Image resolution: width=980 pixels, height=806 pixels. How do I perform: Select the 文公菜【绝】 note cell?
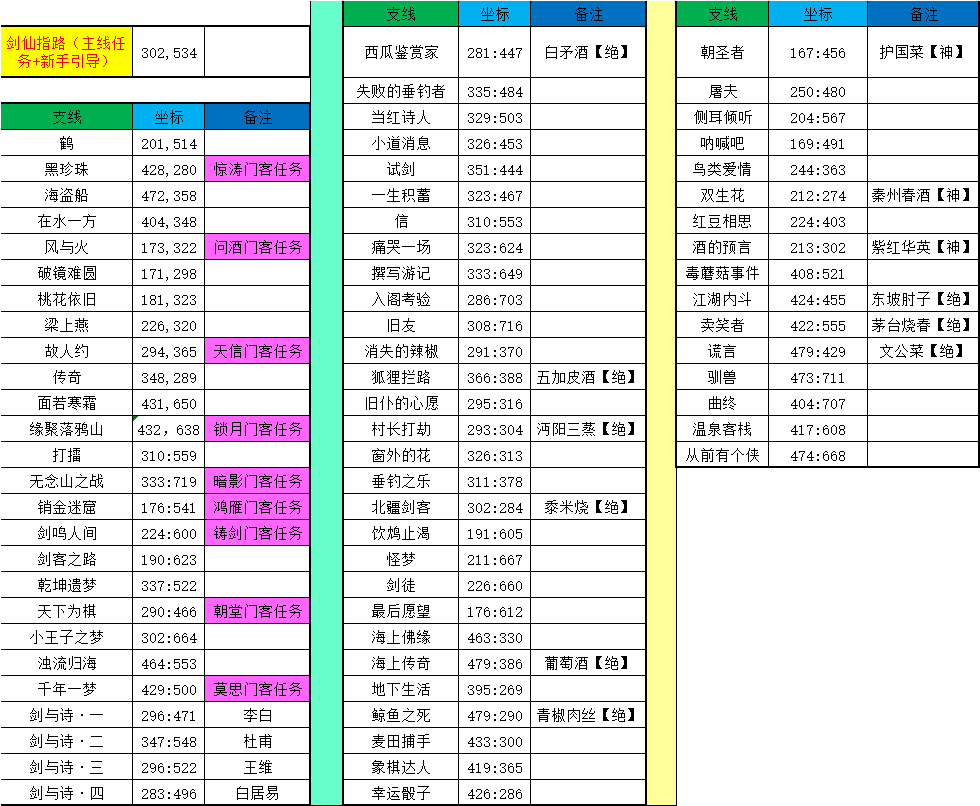[x=922, y=352]
